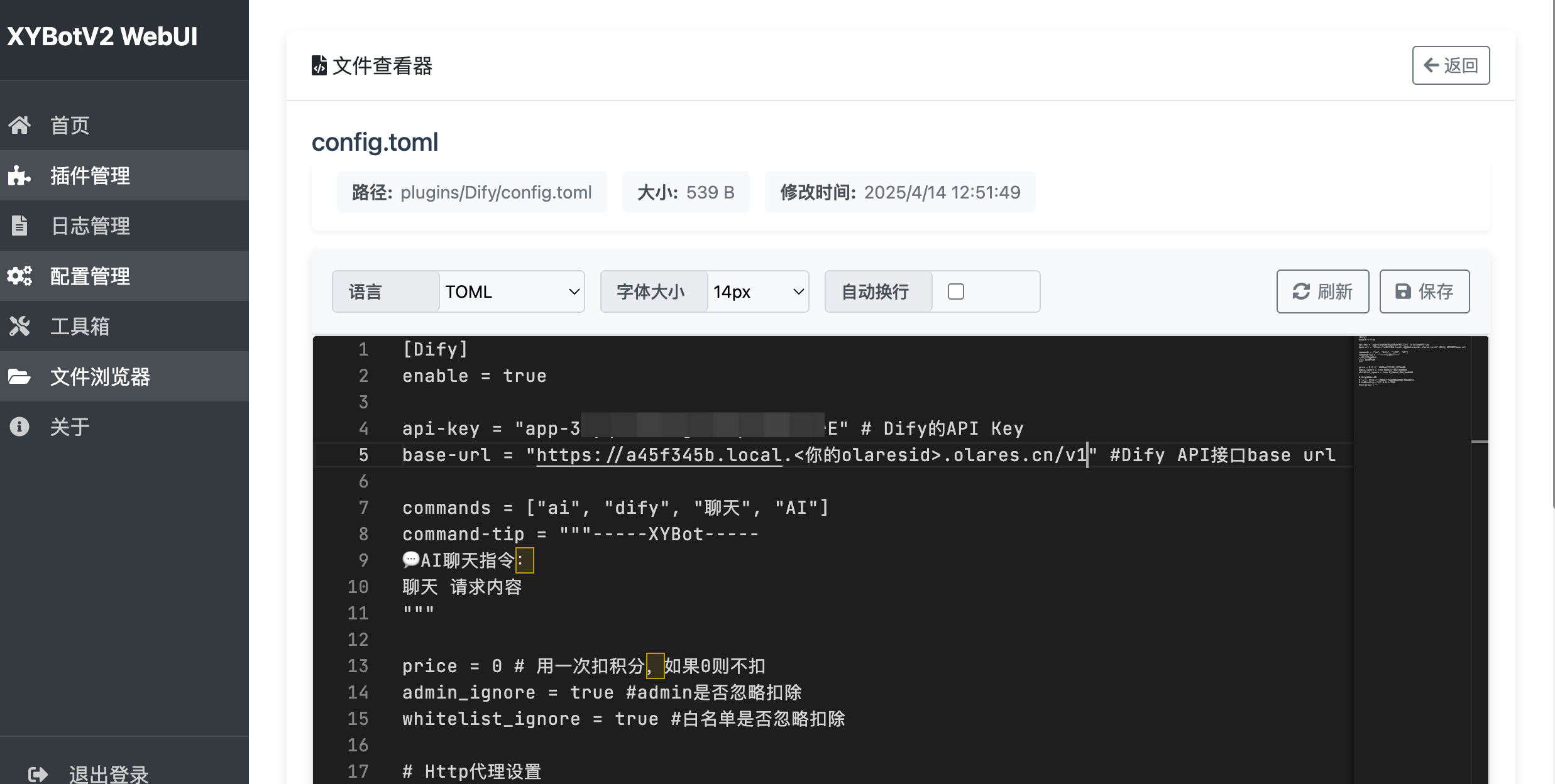Click the tools icon for 工具箱
1555x784 pixels.
pos(19,326)
